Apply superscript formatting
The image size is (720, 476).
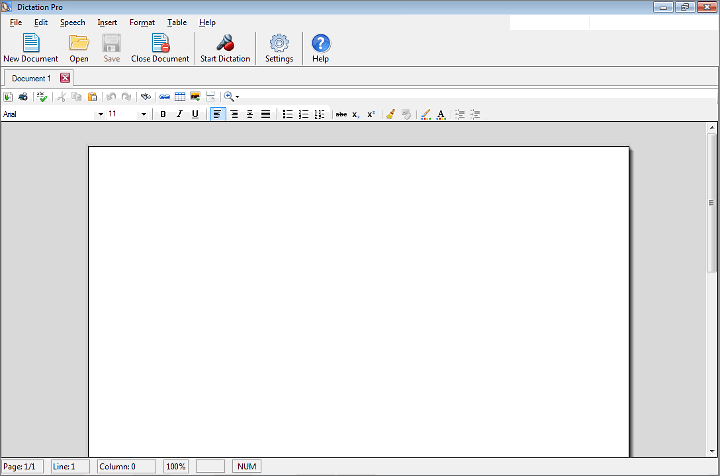[x=371, y=114]
